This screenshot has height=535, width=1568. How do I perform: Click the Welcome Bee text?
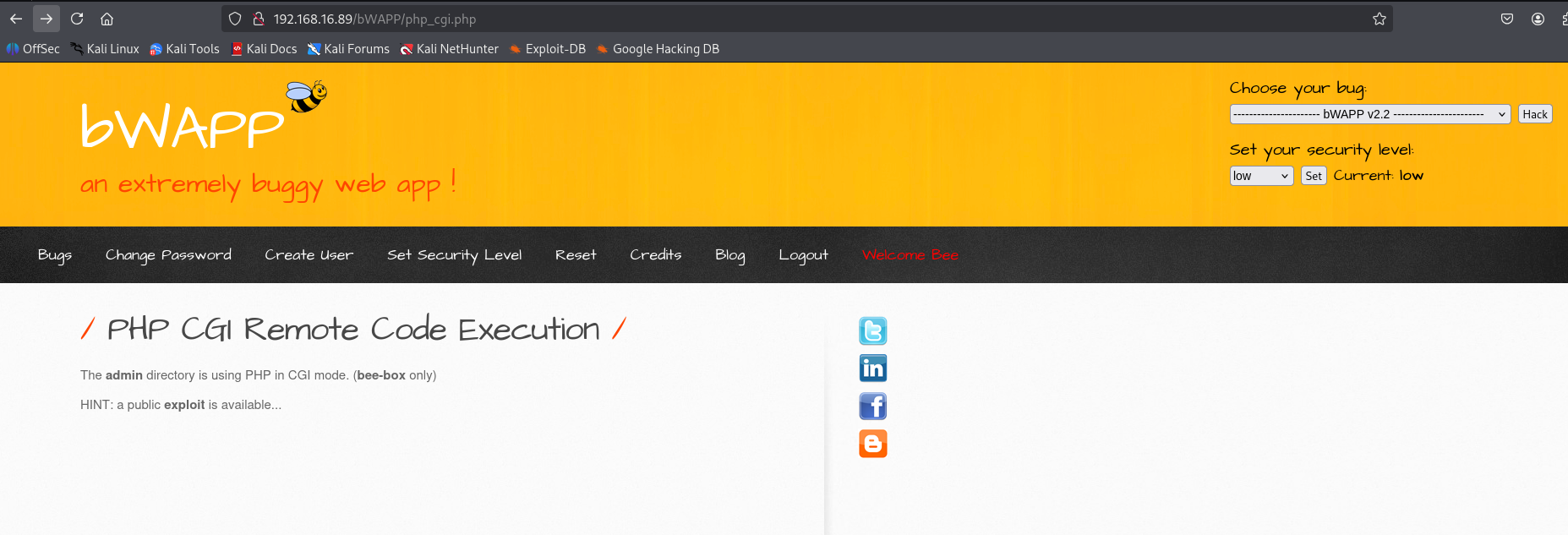(x=910, y=255)
